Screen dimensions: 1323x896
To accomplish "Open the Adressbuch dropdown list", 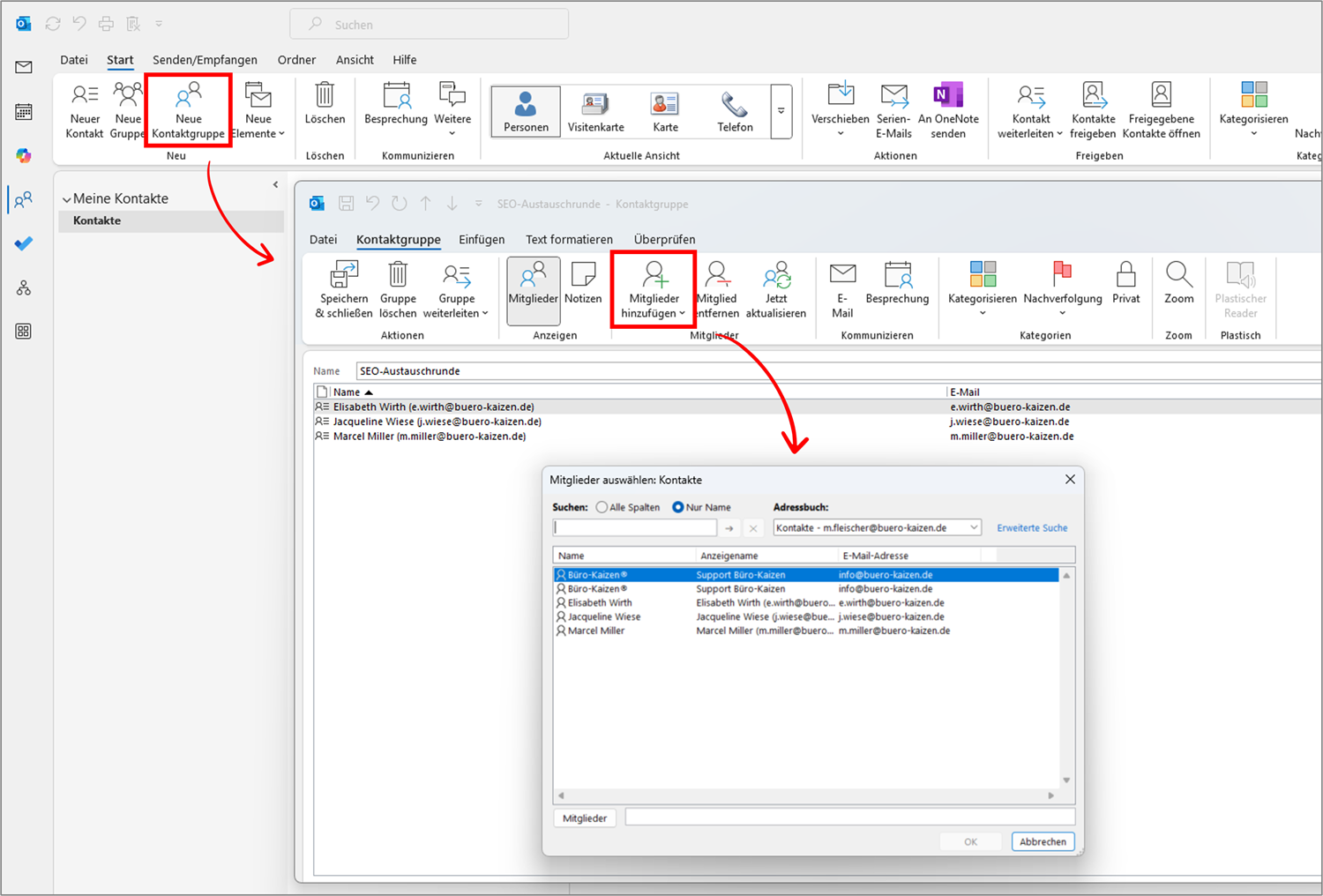I will (x=974, y=527).
